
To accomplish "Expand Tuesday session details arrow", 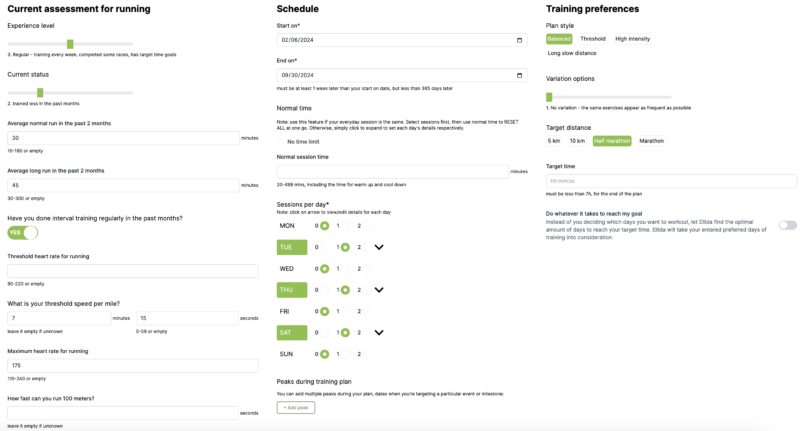I will [379, 247].
